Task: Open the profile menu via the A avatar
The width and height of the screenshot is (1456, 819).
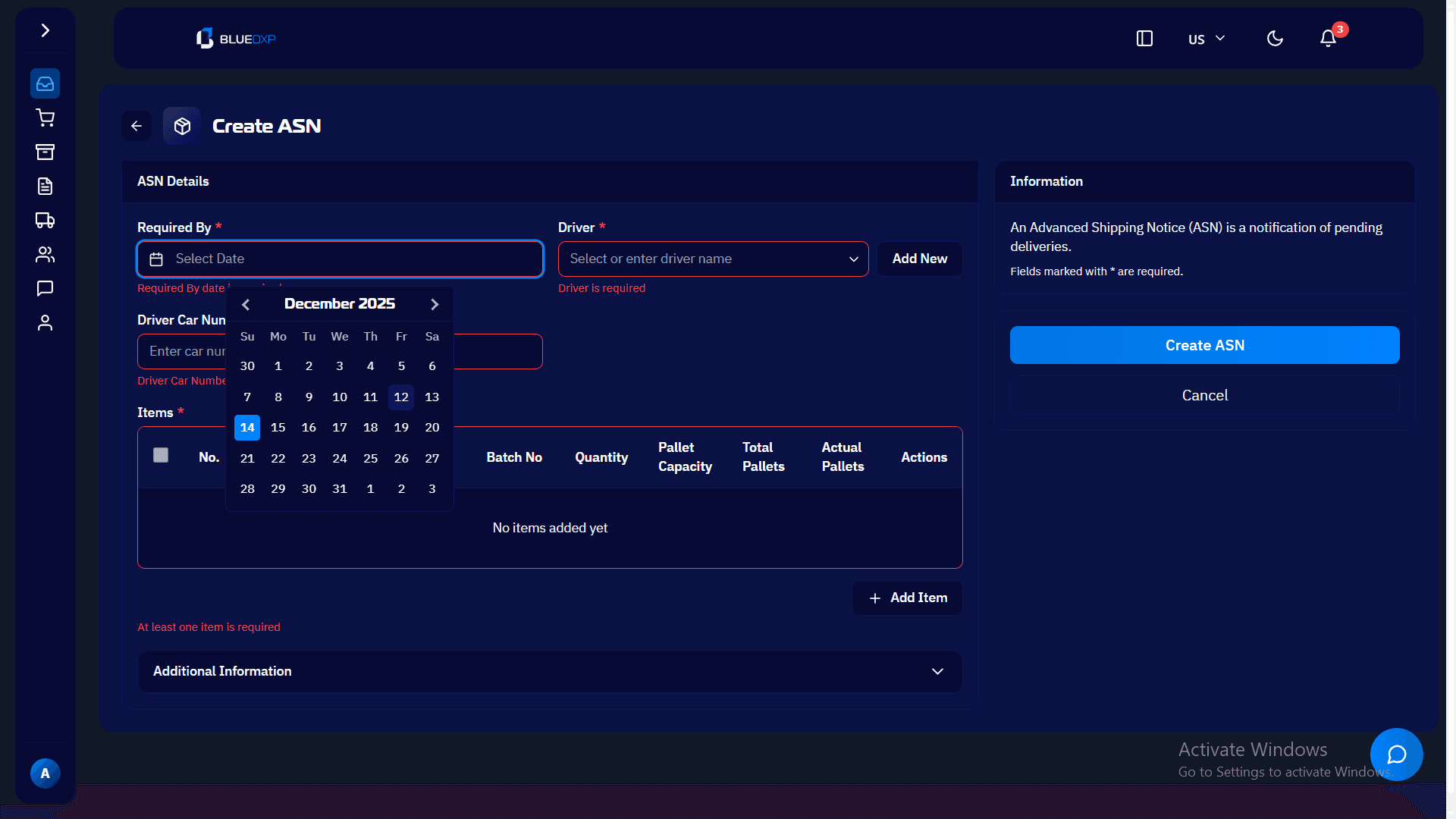Action: click(x=45, y=773)
